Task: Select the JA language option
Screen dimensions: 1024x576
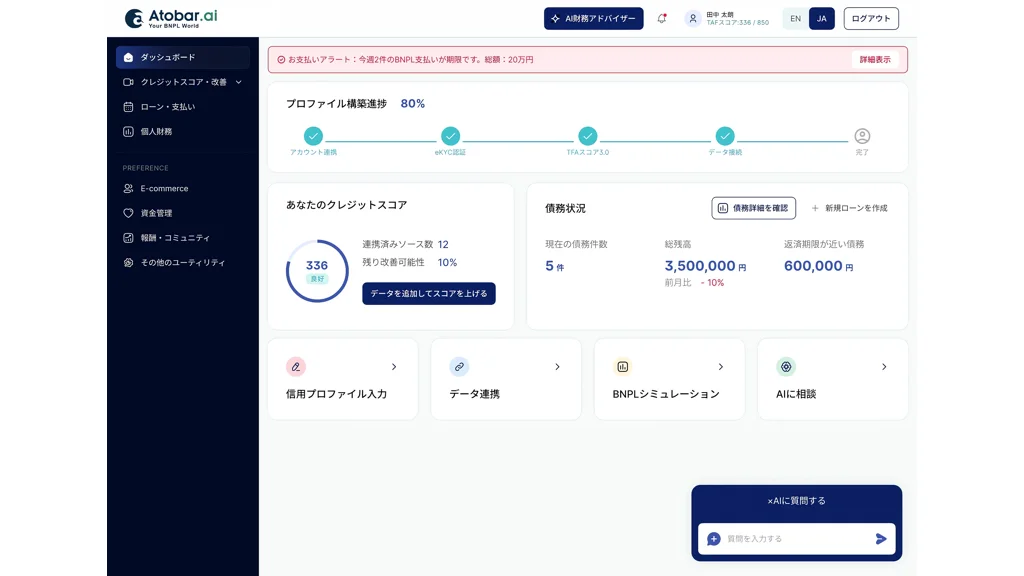Action: click(821, 18)
